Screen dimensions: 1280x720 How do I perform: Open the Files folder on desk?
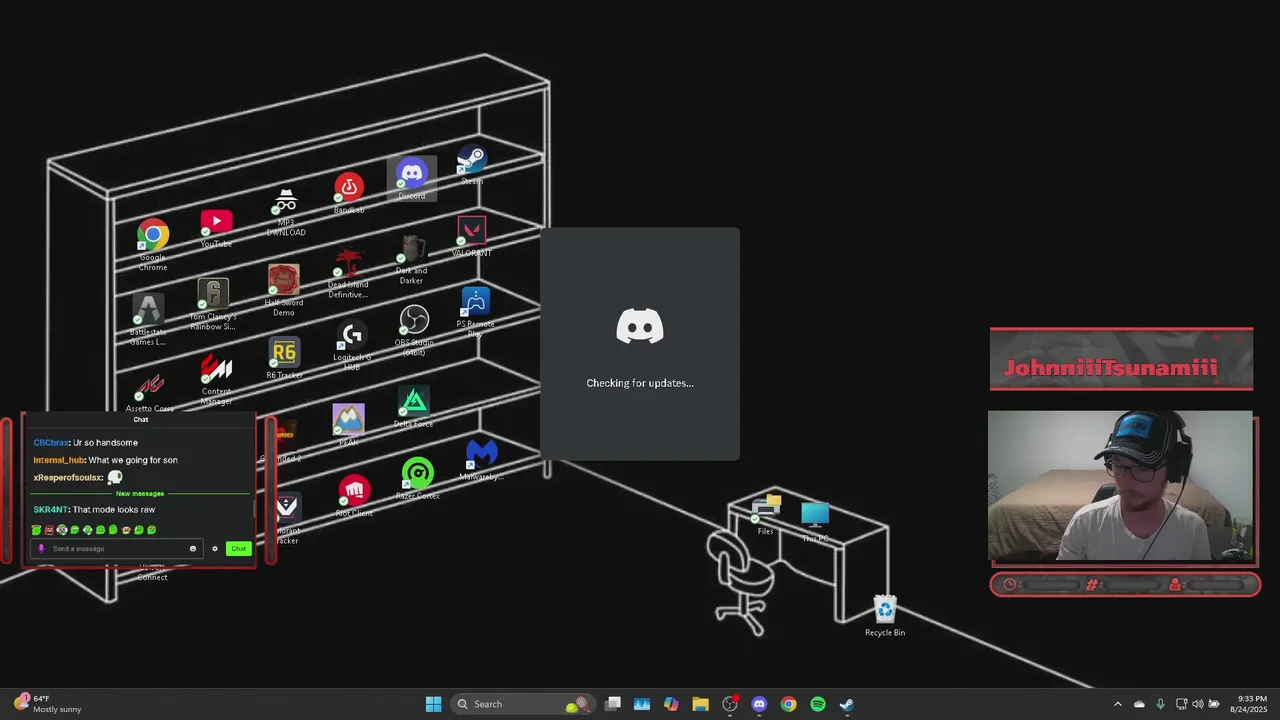[766, 513]
